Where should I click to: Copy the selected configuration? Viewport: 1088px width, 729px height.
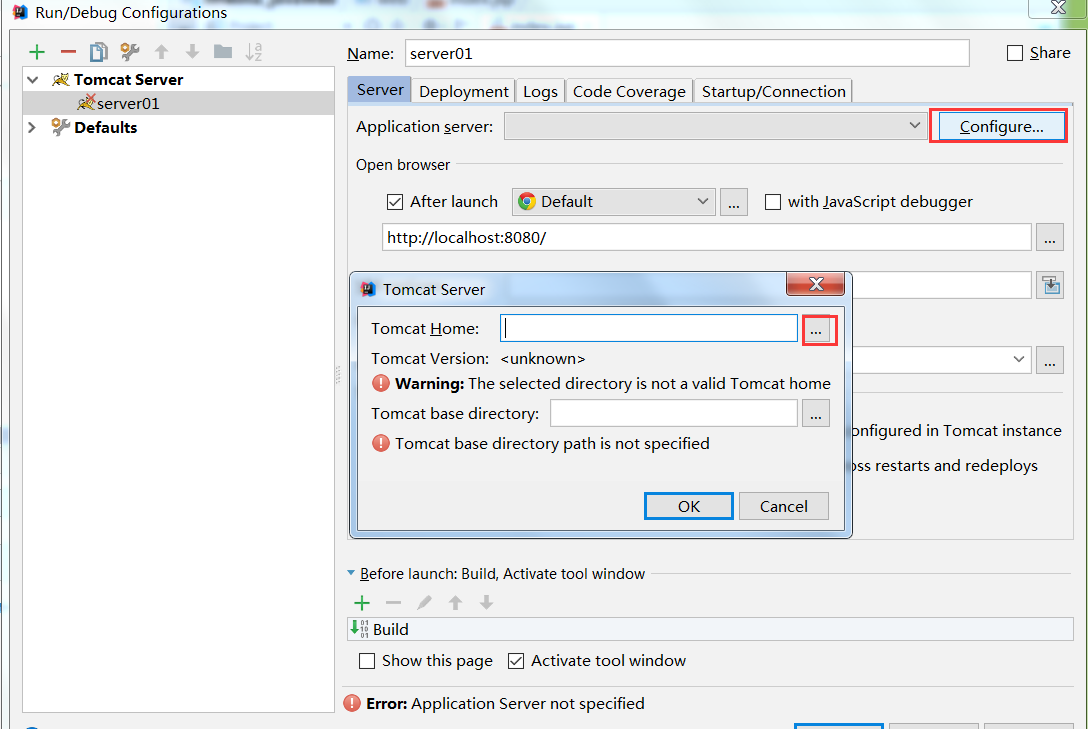click(99, 52)
